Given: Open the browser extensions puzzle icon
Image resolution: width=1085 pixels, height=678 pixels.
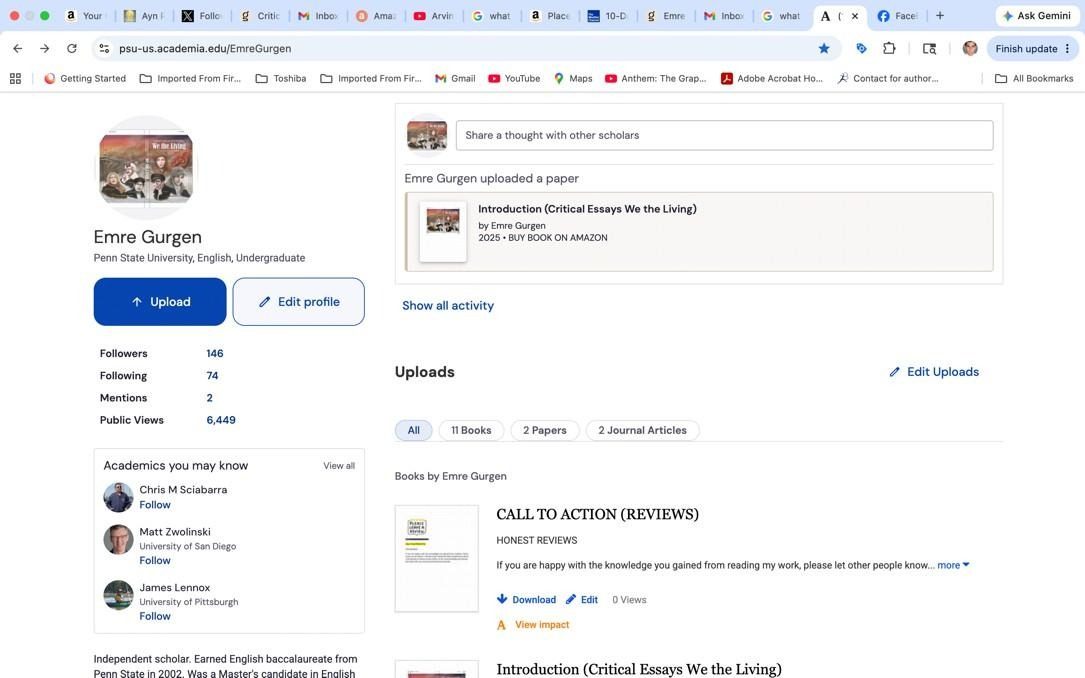Looking at the screenshot, I should pos(889,48).
